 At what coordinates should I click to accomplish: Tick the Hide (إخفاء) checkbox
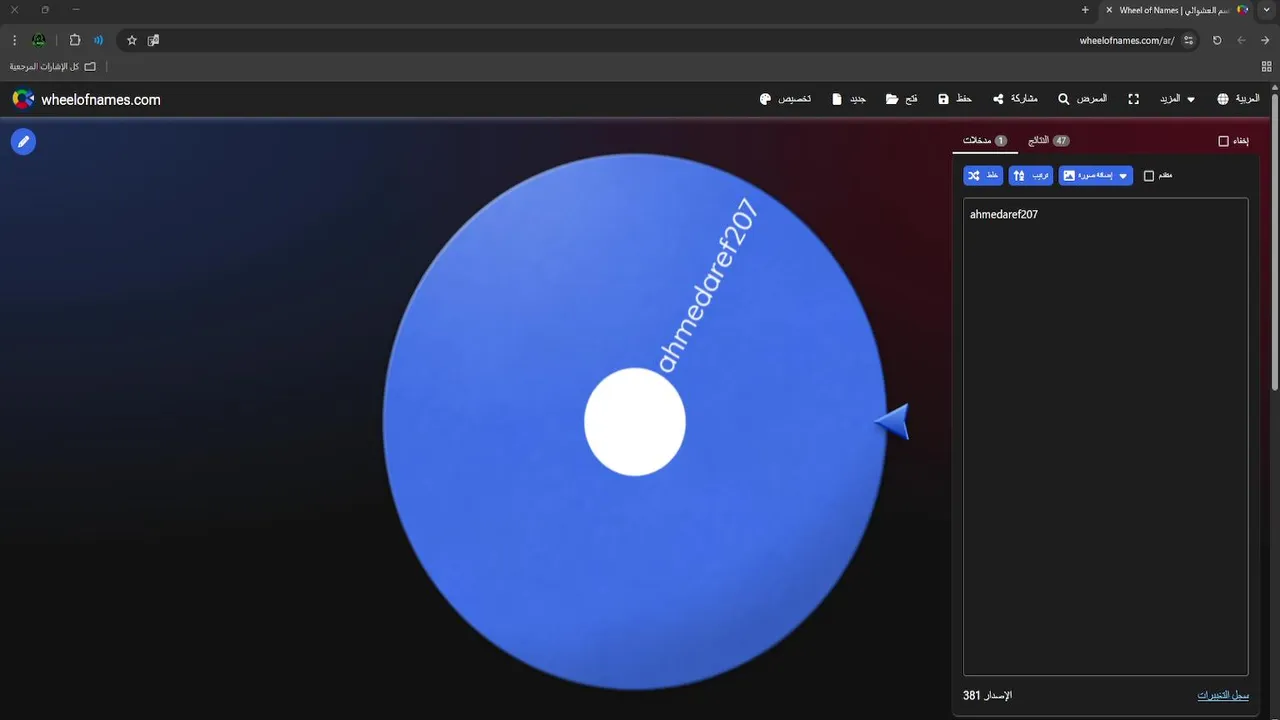[1223, 141]
